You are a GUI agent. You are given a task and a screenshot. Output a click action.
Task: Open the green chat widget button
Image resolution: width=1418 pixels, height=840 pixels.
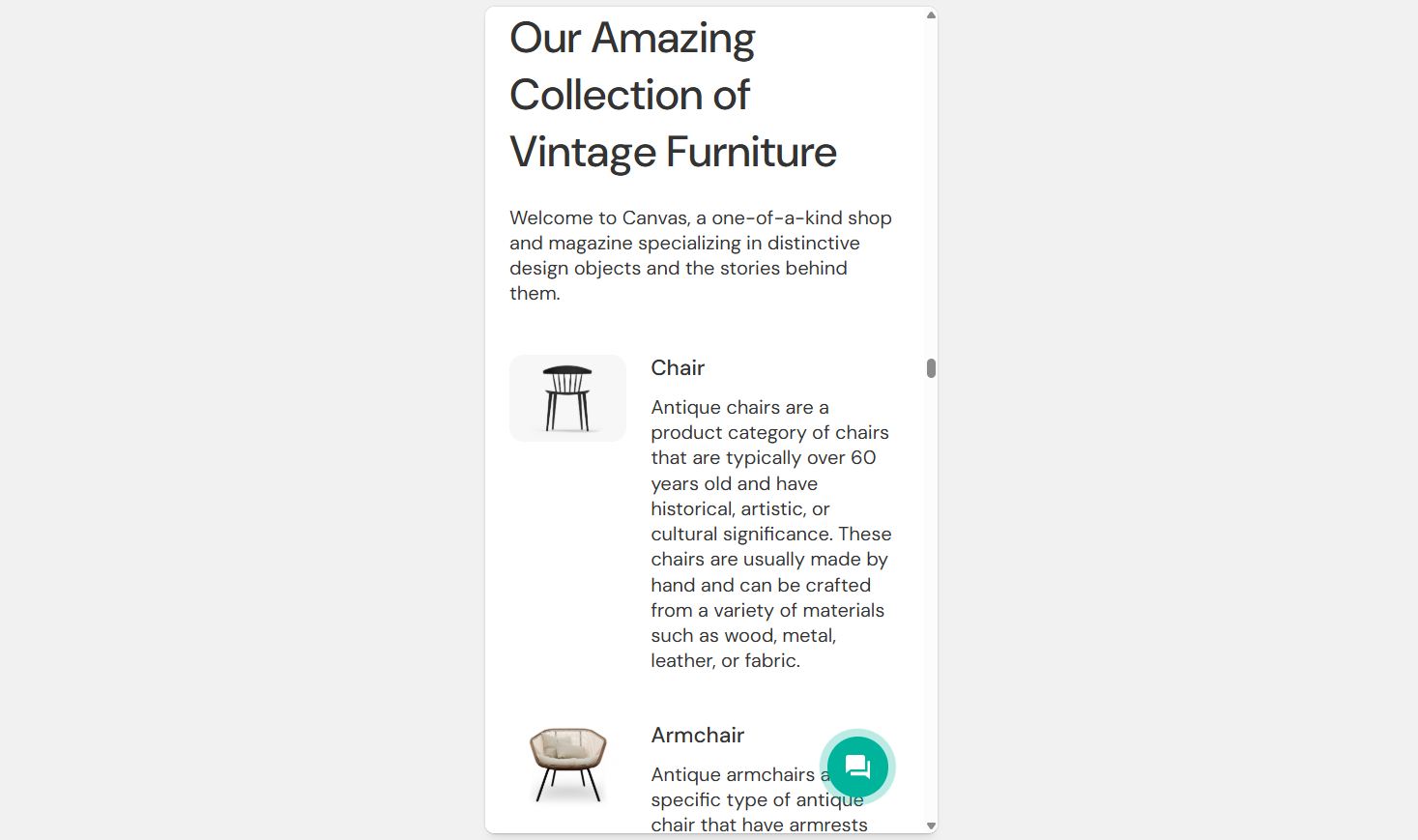coord(857,768)
